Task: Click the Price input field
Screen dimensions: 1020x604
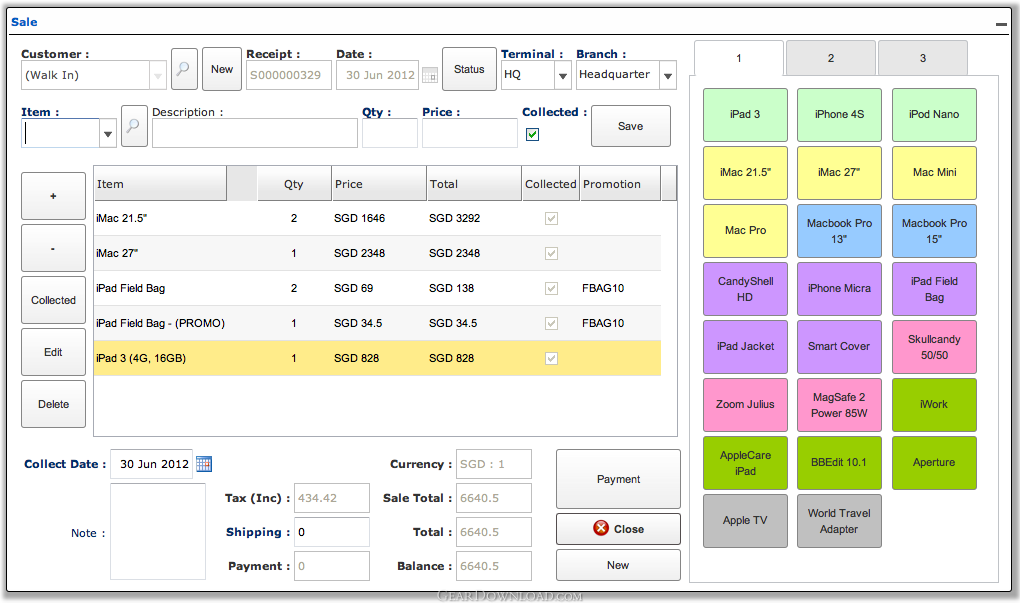Action: (x=470, y=133)
